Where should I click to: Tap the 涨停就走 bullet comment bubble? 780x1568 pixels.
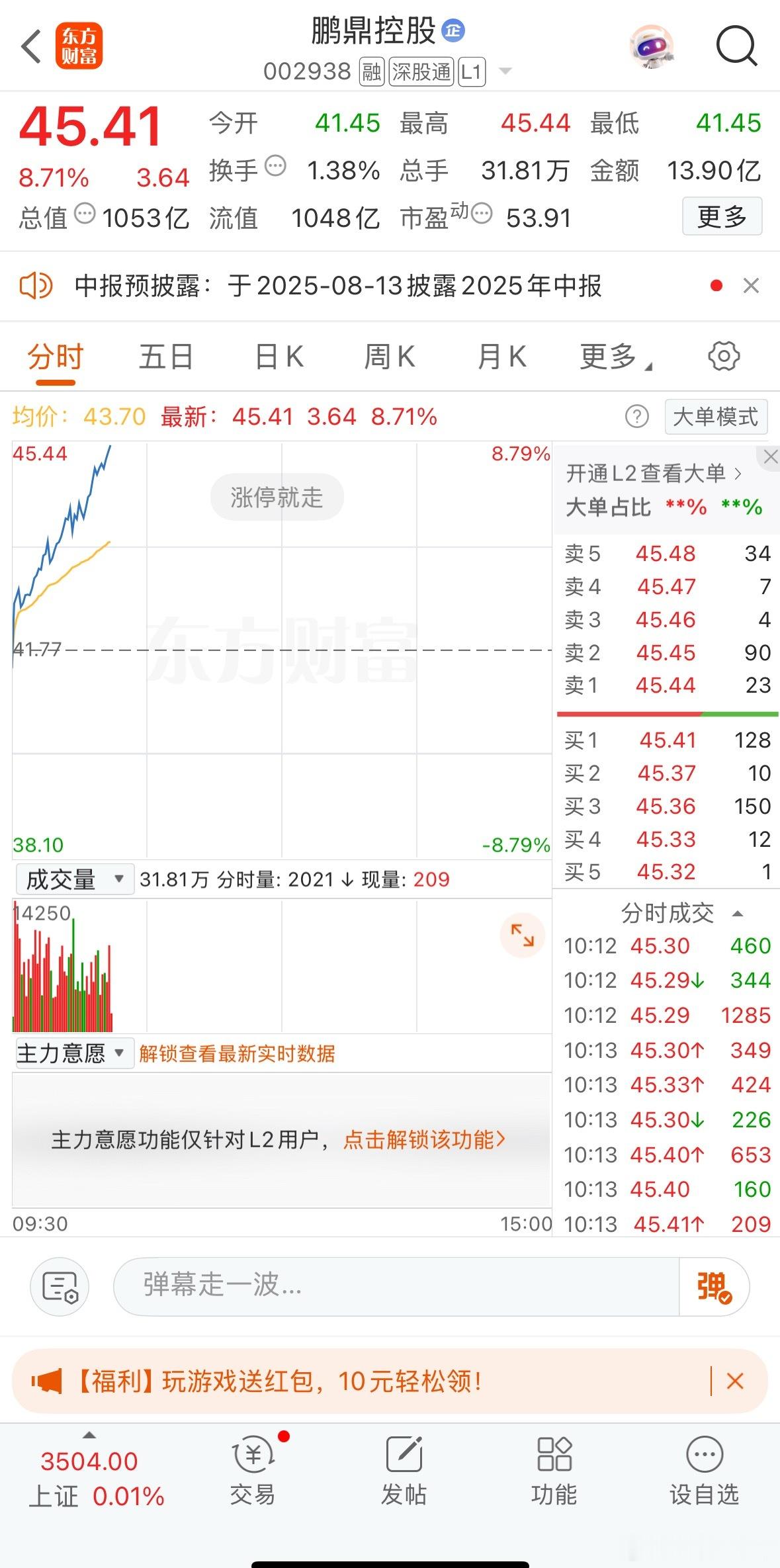point(277,497)
